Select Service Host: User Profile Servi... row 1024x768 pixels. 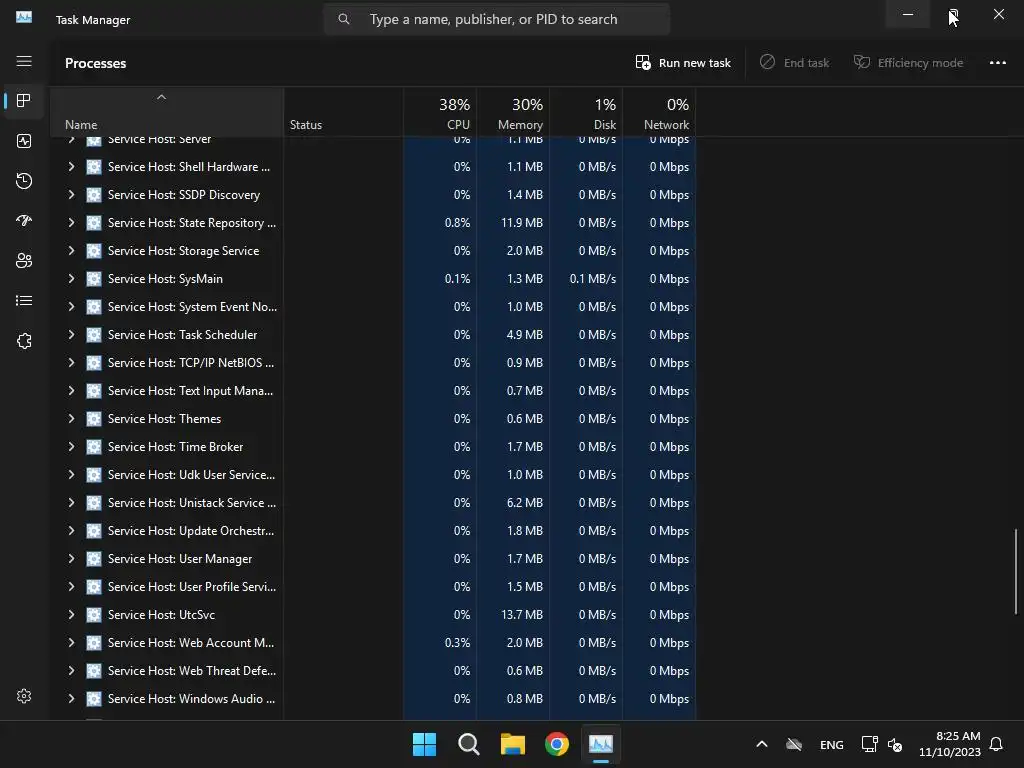click(373, 586)
